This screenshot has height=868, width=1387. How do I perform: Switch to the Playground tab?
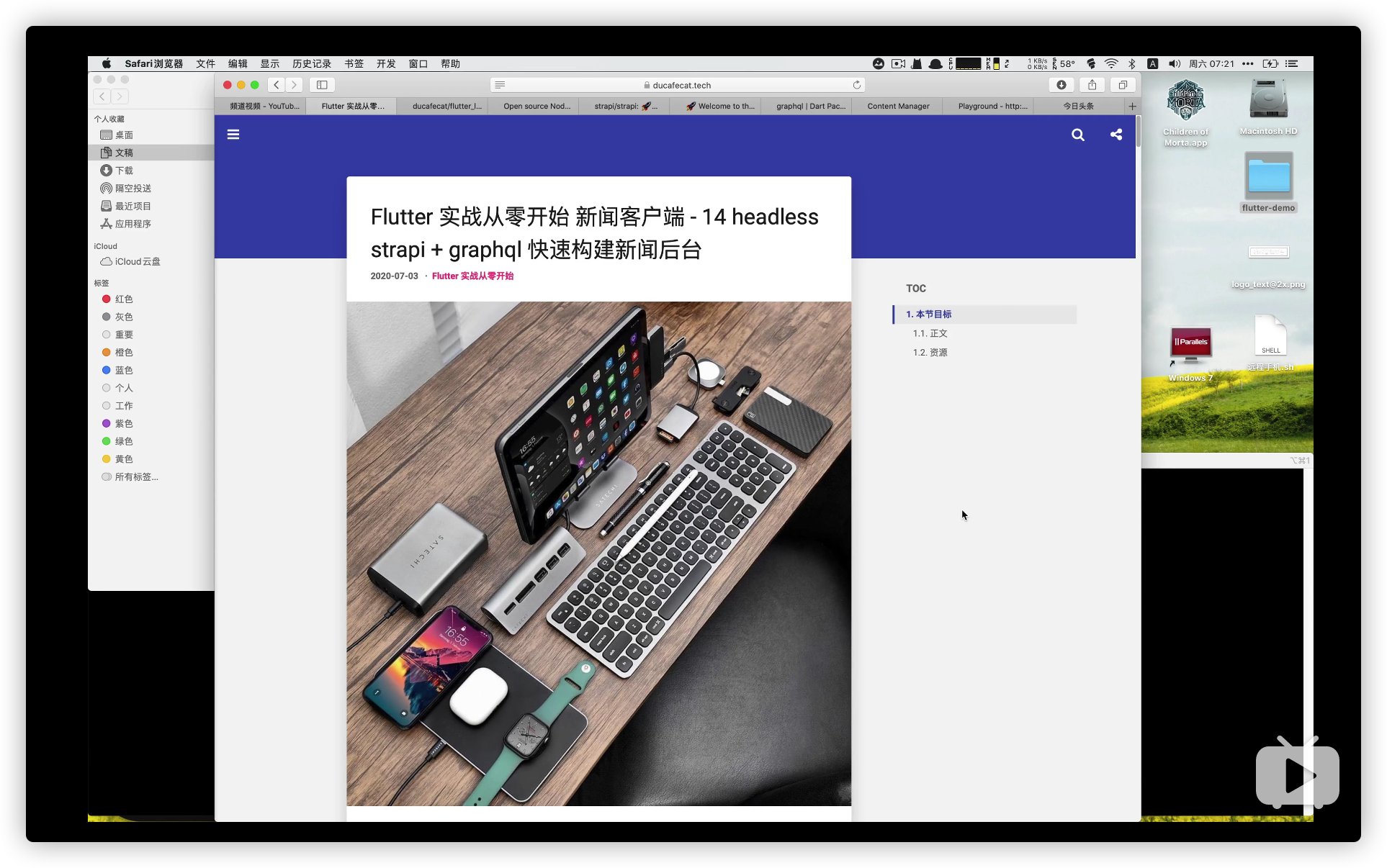click(992, 107)
